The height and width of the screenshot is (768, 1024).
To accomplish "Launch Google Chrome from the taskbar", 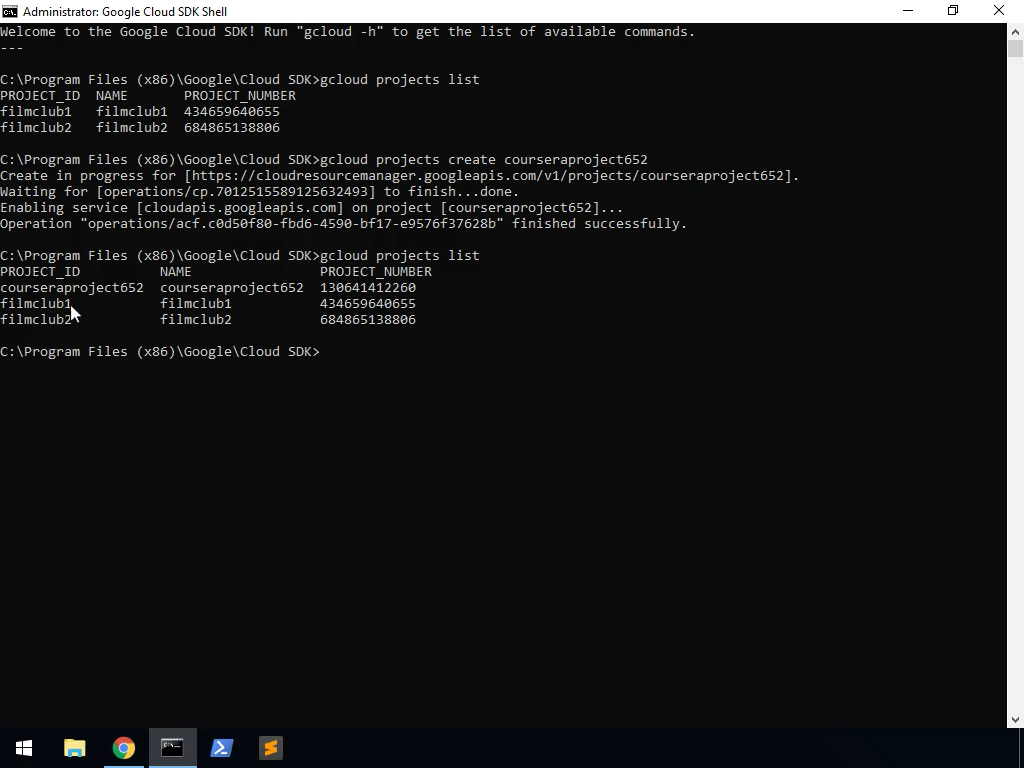I will pos(123,748).
